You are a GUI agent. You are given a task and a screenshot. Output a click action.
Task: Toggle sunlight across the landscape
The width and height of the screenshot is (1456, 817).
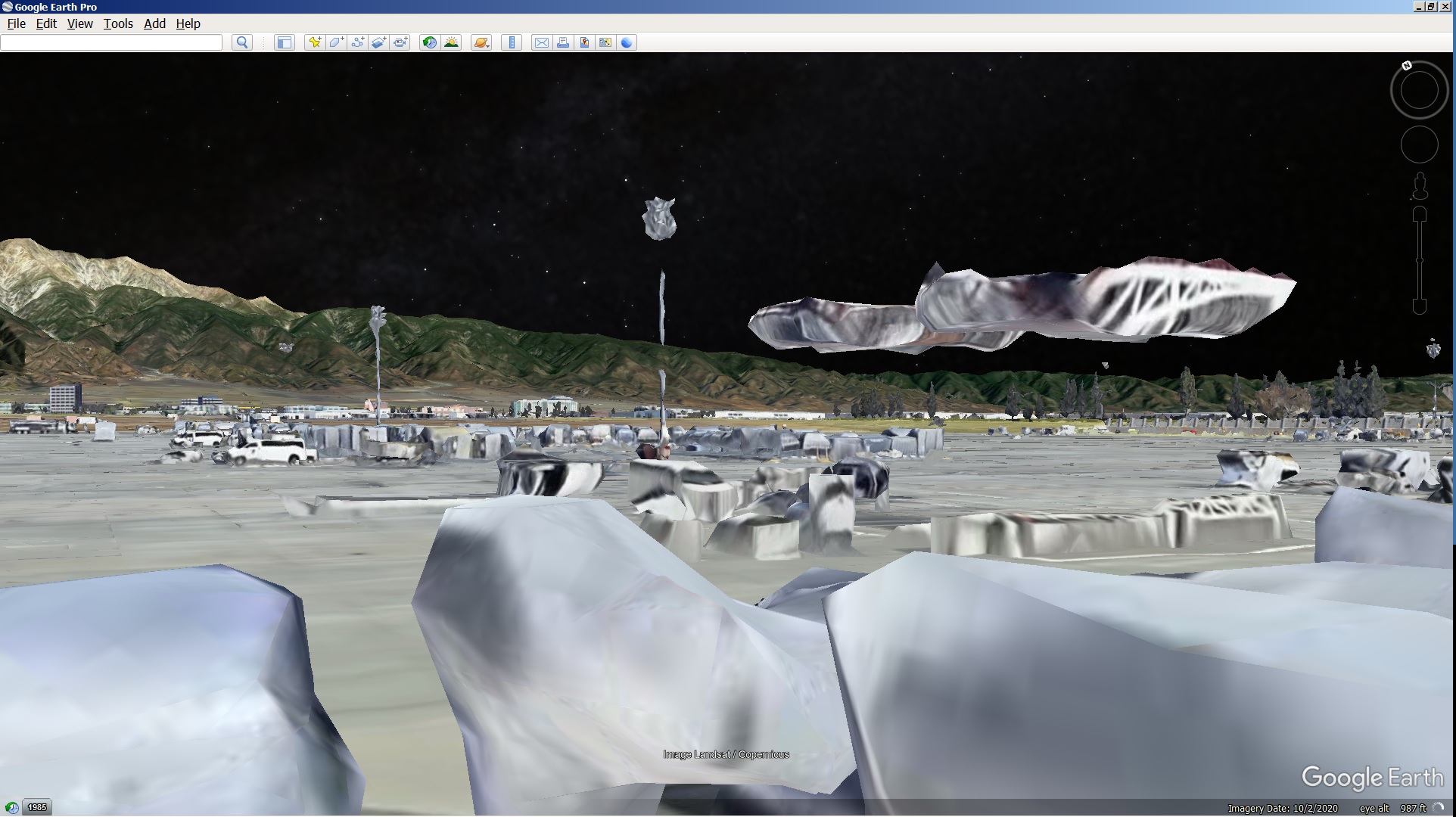click(451, 42)
